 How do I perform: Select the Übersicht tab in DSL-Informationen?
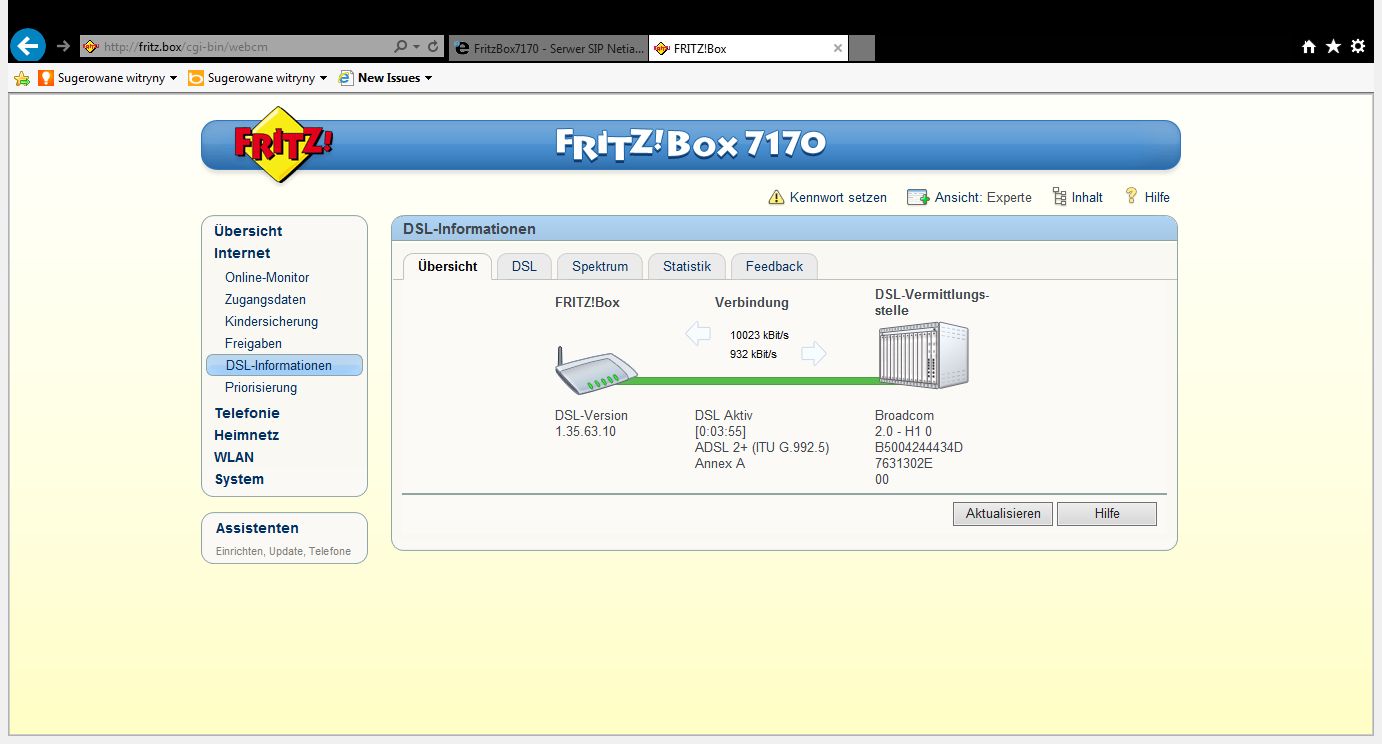click(x=448, y=266)
